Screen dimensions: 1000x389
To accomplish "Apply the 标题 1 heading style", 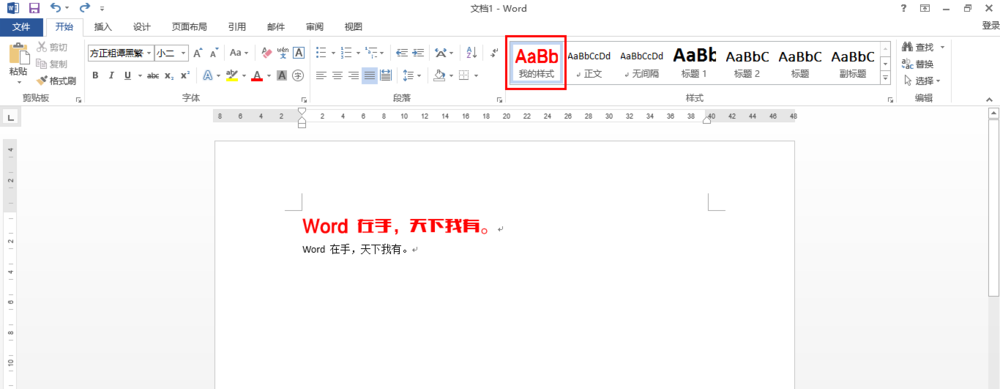I will (695, 62).
